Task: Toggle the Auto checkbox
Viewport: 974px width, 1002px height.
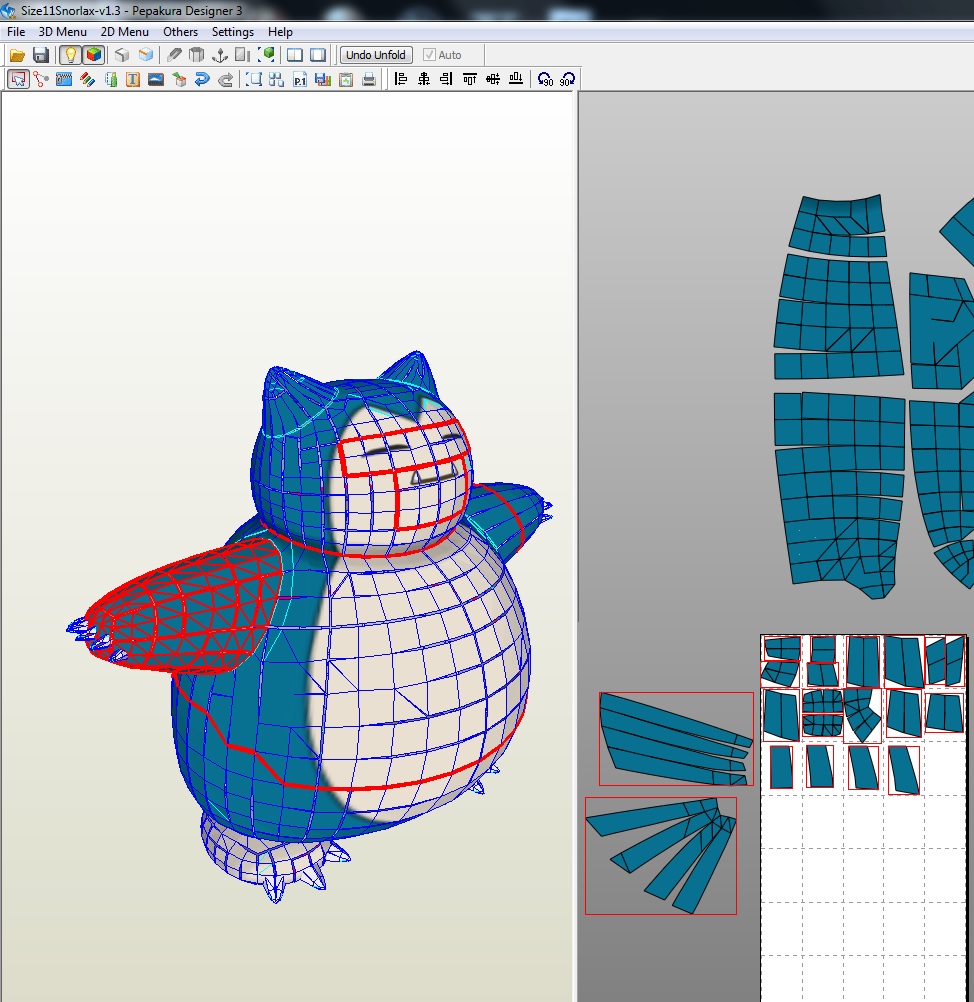Action: tap(429, 55)
